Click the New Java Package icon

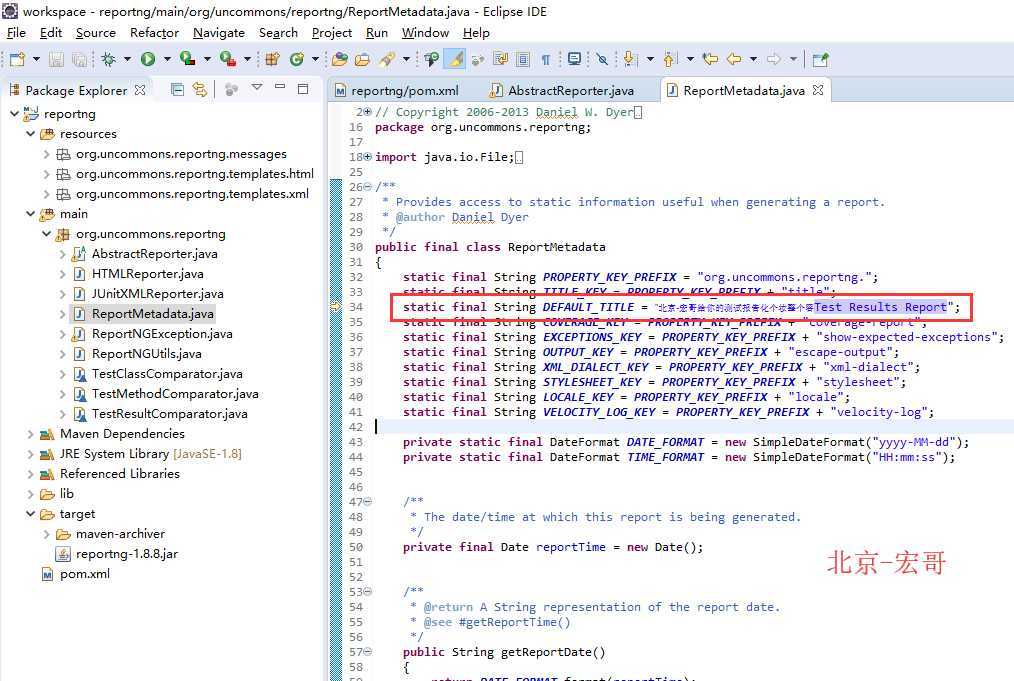[x=272, y=59]
